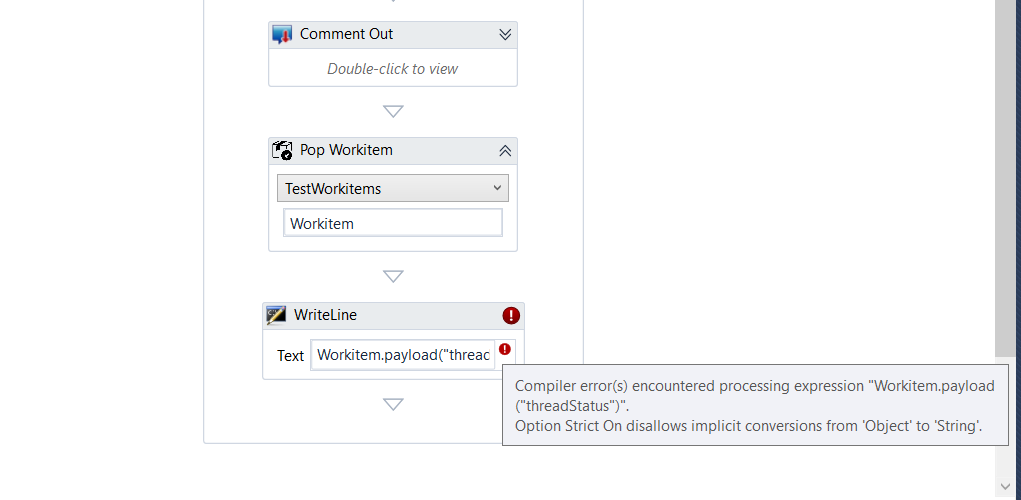The width and height of the screenshot is (1021, 500).
Task: Select the WriteLine activity header
Action: click(393, 316)
